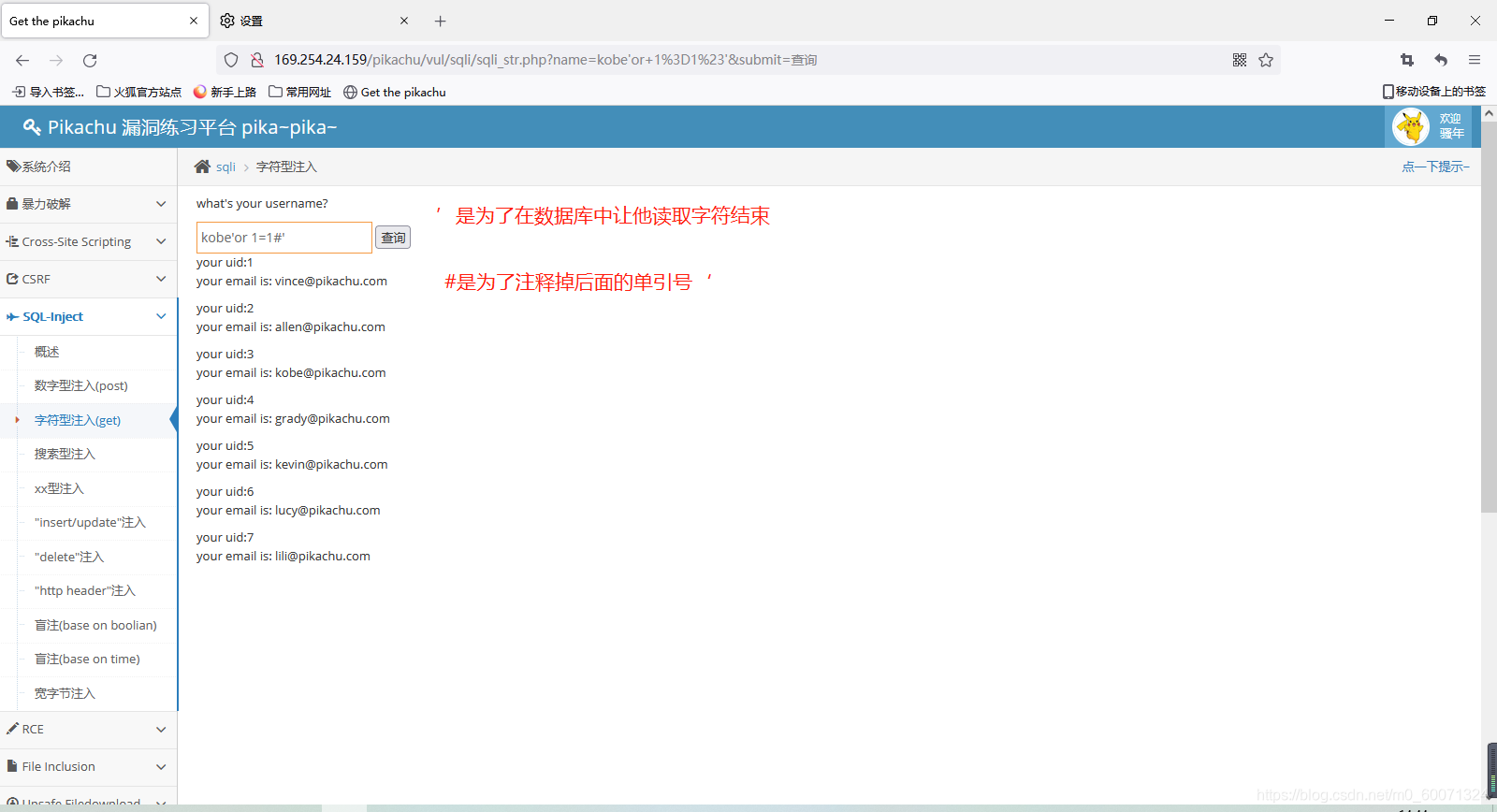Click the home icon in breadcrumb
Screen dimensions: 1497x812
202,167
